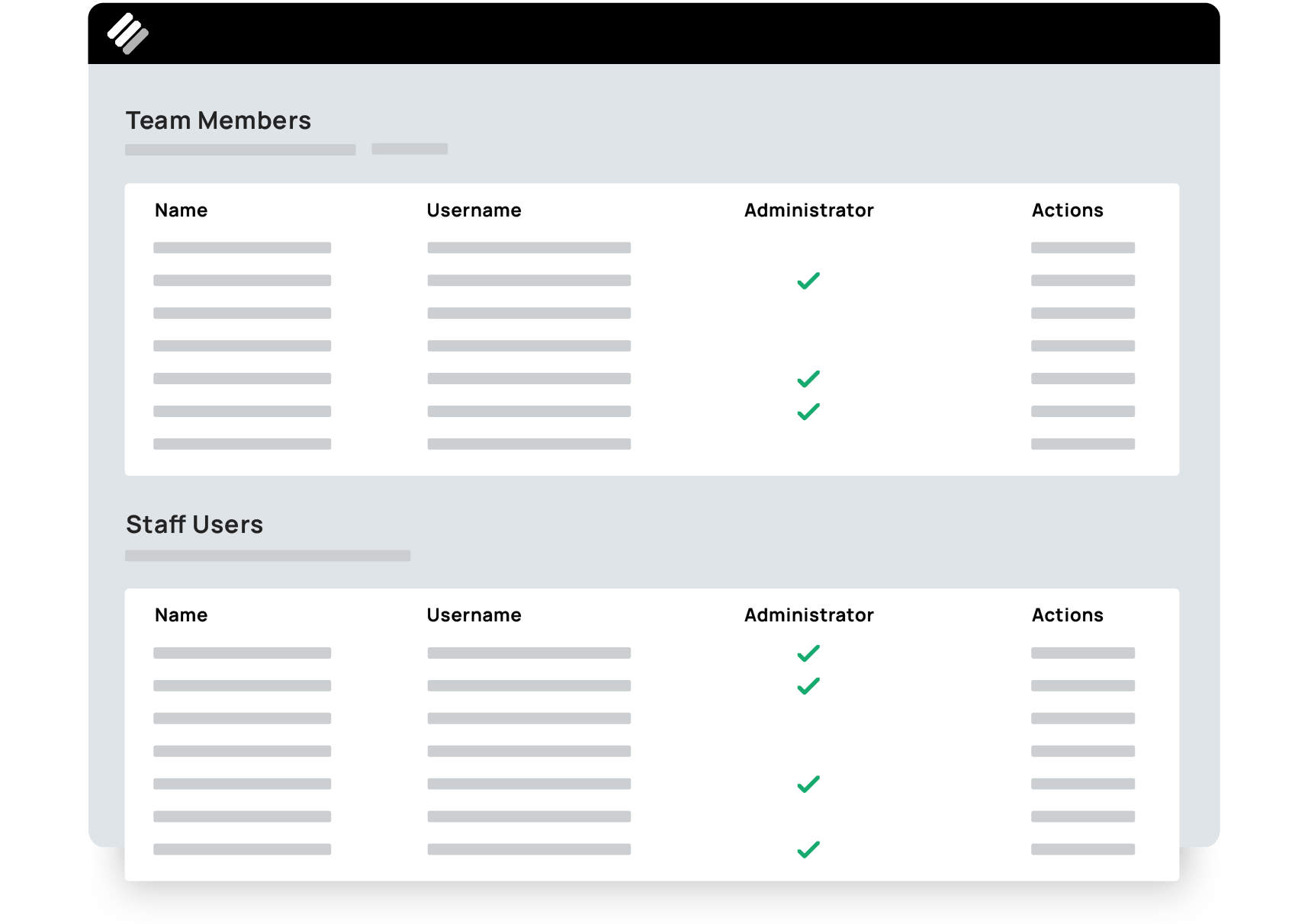1311x924 pixels.
Task: Select the Username placeholder in the third Staff Users row
Action: click(x=529, y=718)
